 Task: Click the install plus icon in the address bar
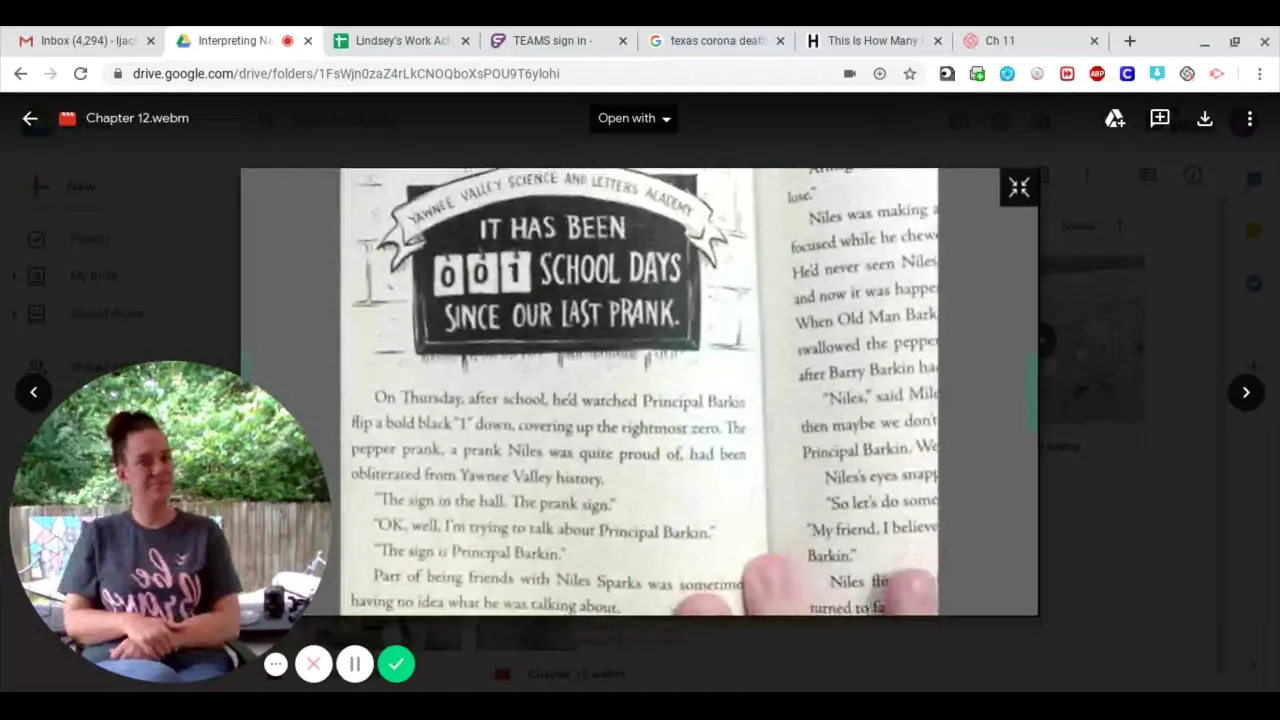[879, 73]
